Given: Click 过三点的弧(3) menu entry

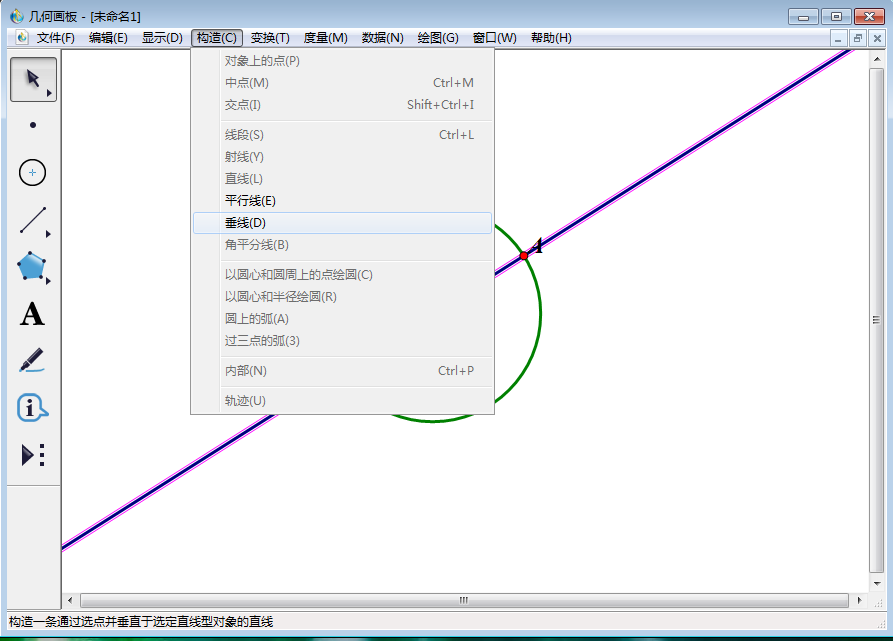Looking at the screenshot, I should (342, 342).
